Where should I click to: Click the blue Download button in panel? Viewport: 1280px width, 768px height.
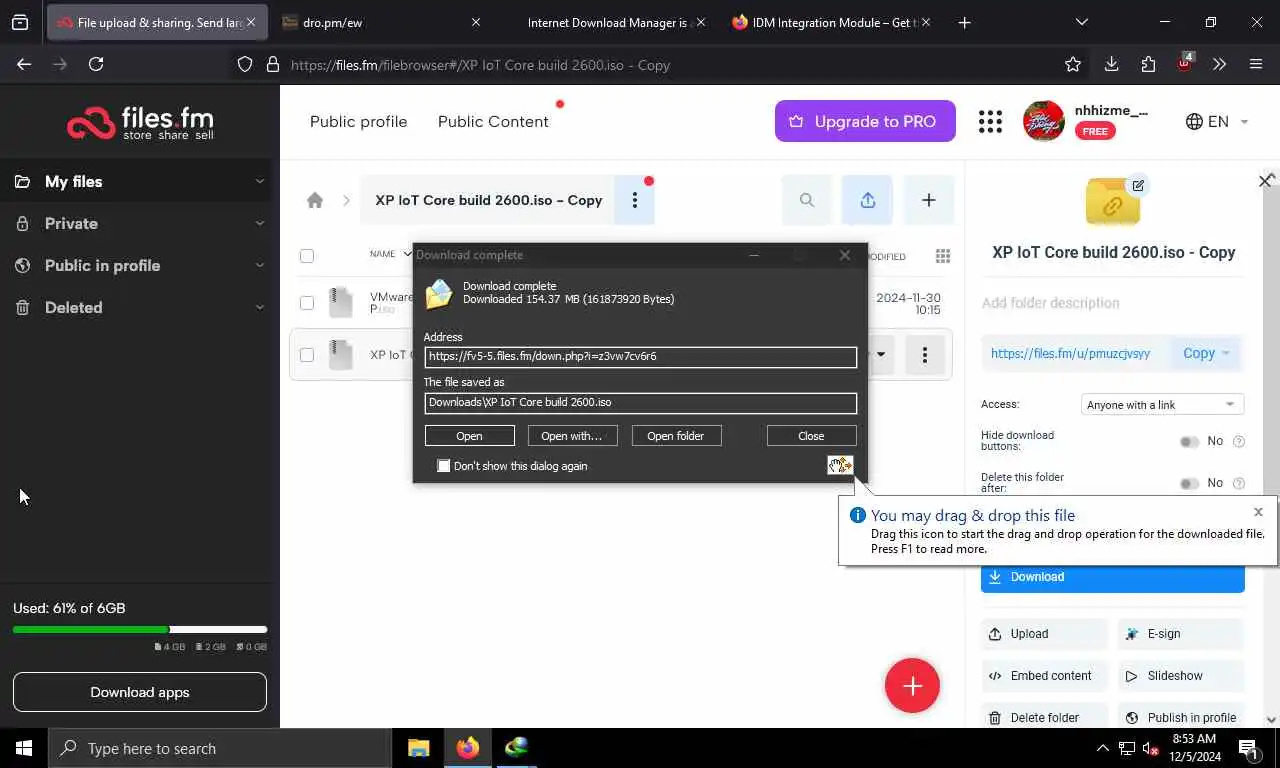click(x=1112, y=577)
